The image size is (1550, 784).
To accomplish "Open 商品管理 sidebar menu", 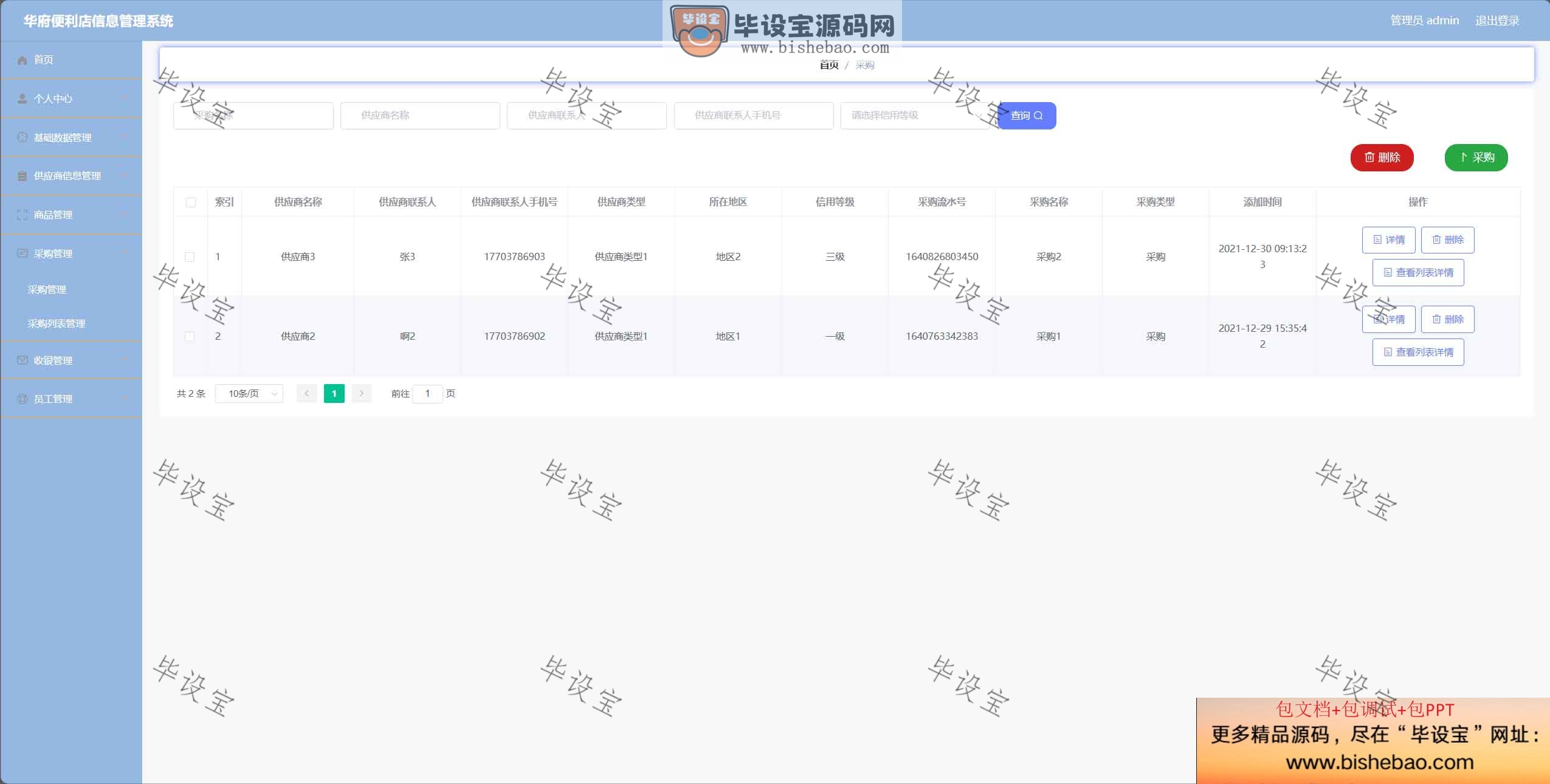I will point(71,215).
